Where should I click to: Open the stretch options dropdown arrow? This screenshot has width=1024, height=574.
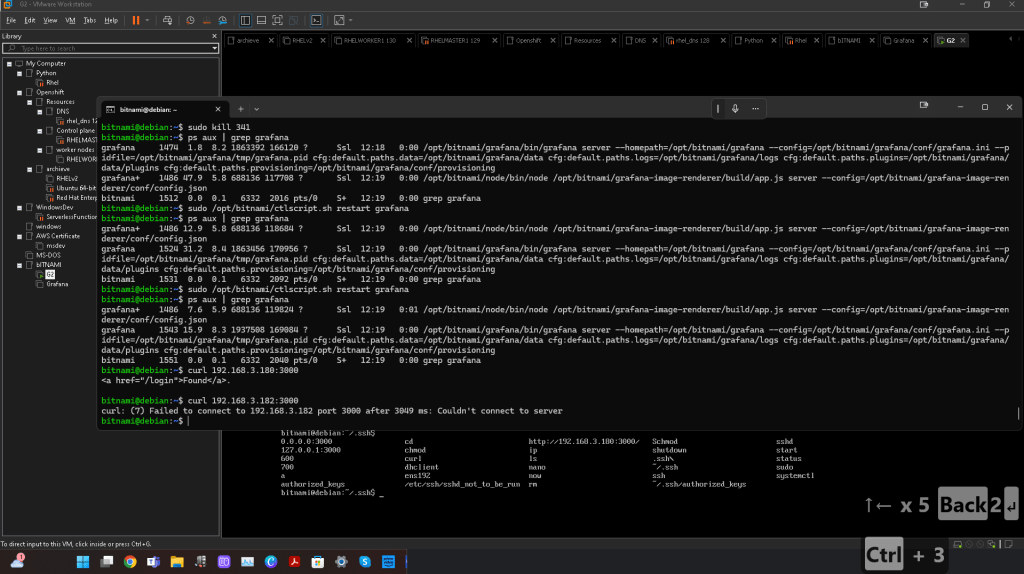[x=351, y=20]
